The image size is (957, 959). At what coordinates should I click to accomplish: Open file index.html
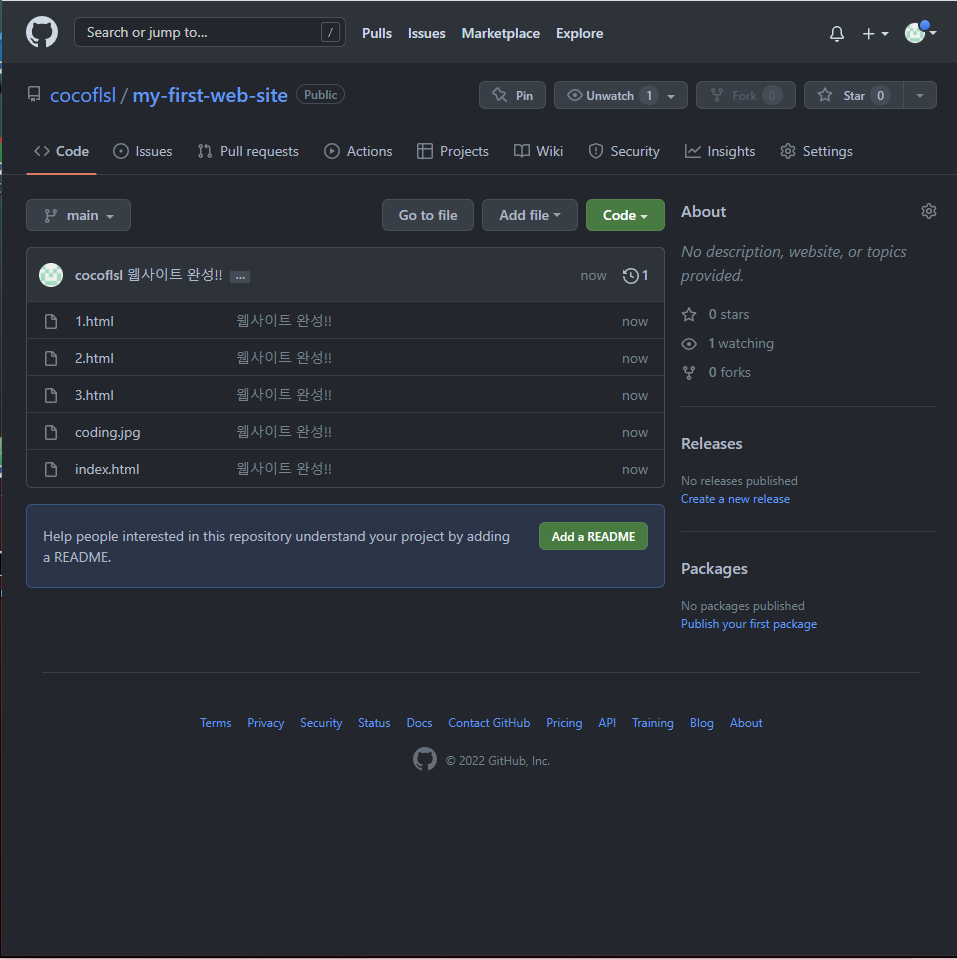click(x=107, y=469)
